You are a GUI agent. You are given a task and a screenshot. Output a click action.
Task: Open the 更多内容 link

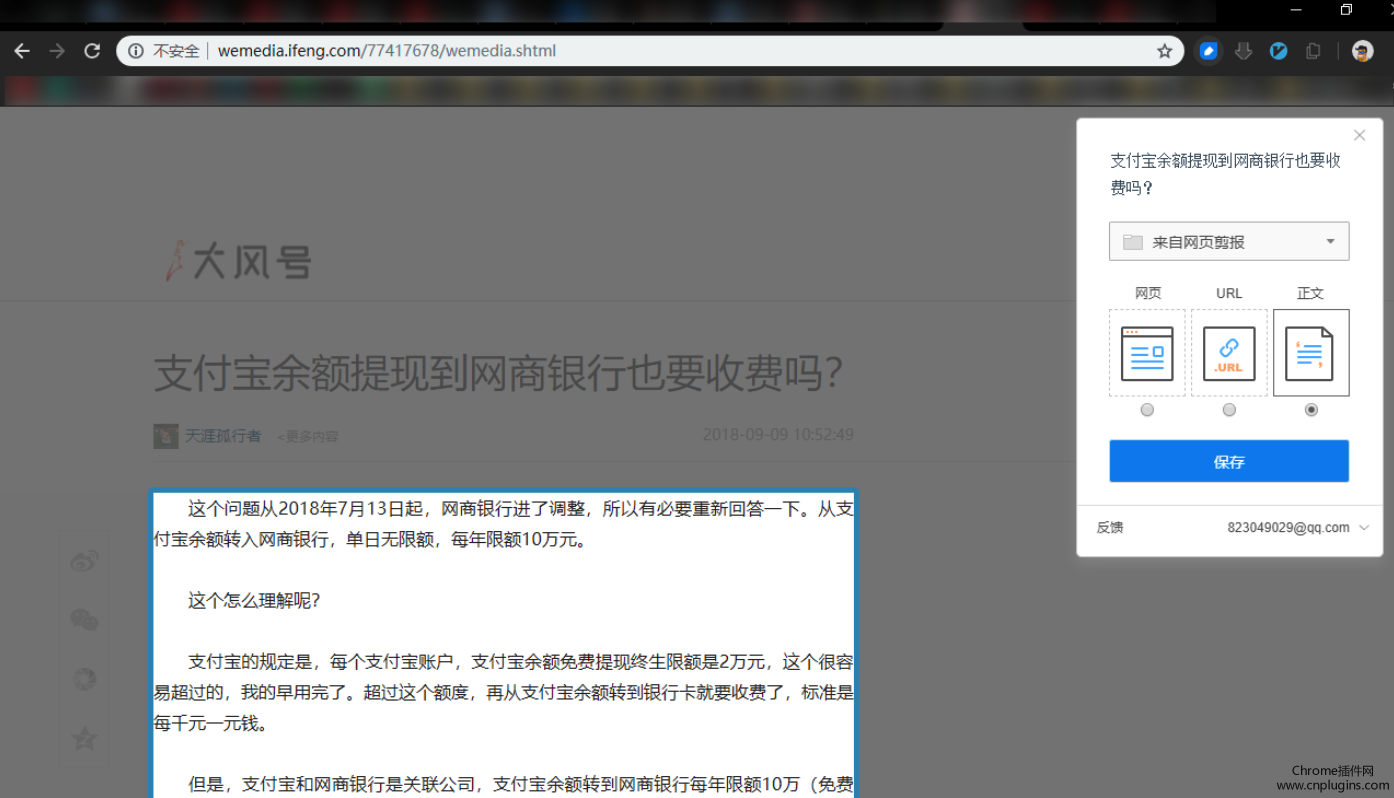[308, 437]
